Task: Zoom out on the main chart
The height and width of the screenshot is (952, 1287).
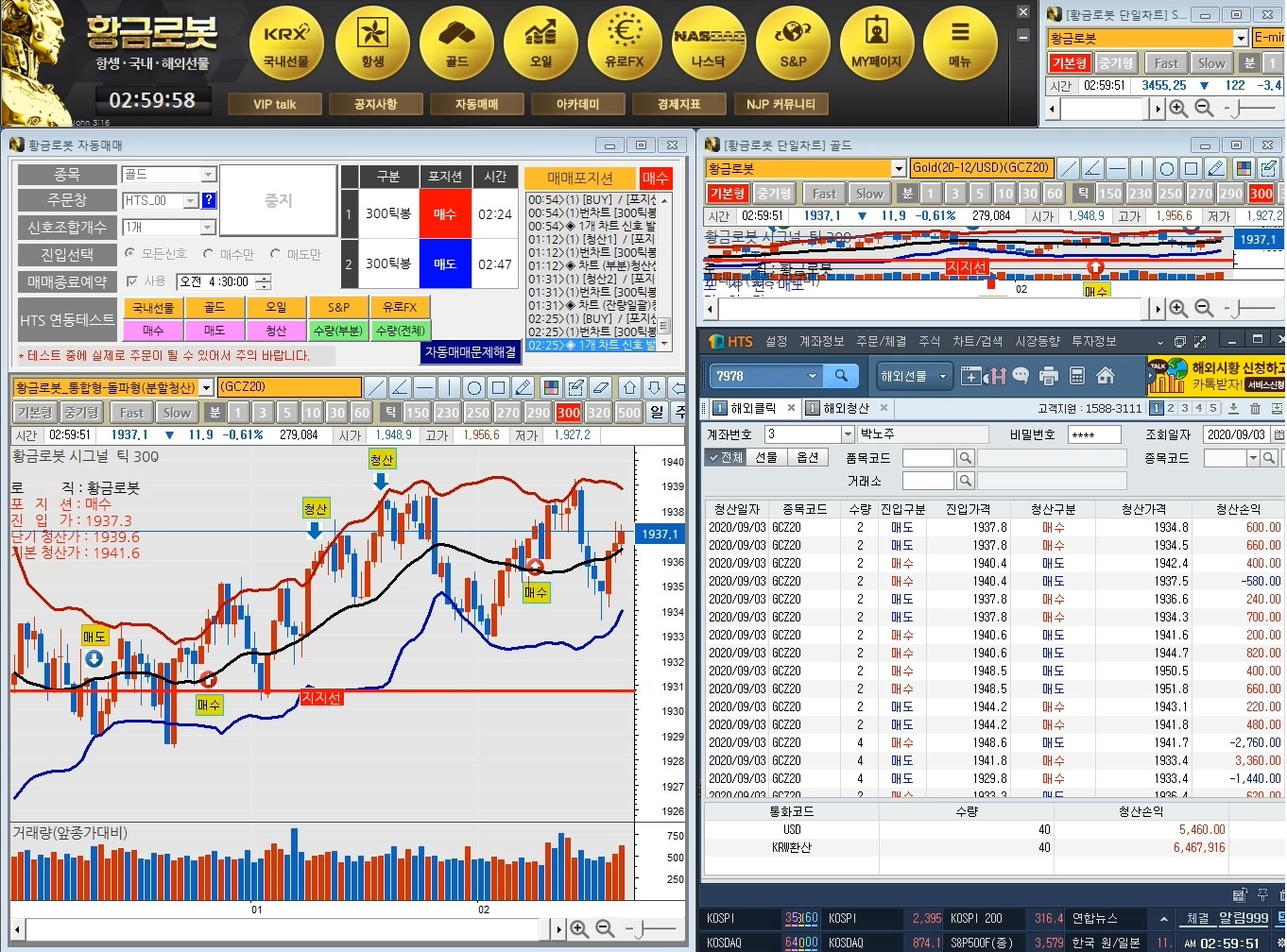Action: pyautogui.click(x=605, y=929)
